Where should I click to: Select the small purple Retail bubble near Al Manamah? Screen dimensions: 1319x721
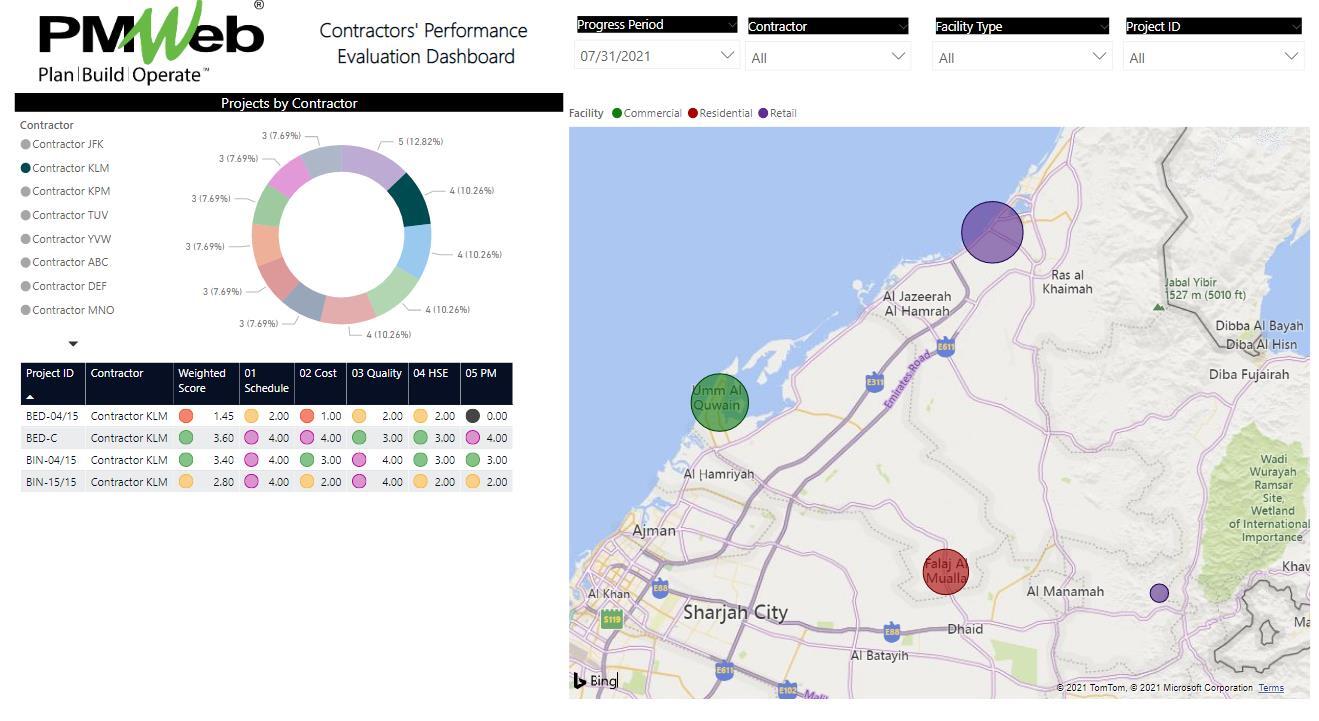click(x=1159, y=593)
